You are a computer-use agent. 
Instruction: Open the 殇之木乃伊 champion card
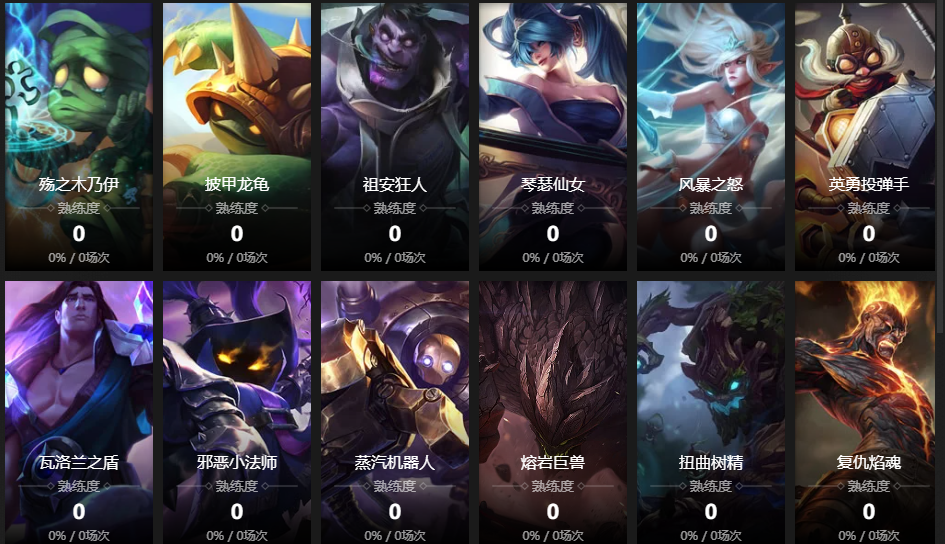click(79, 137)
